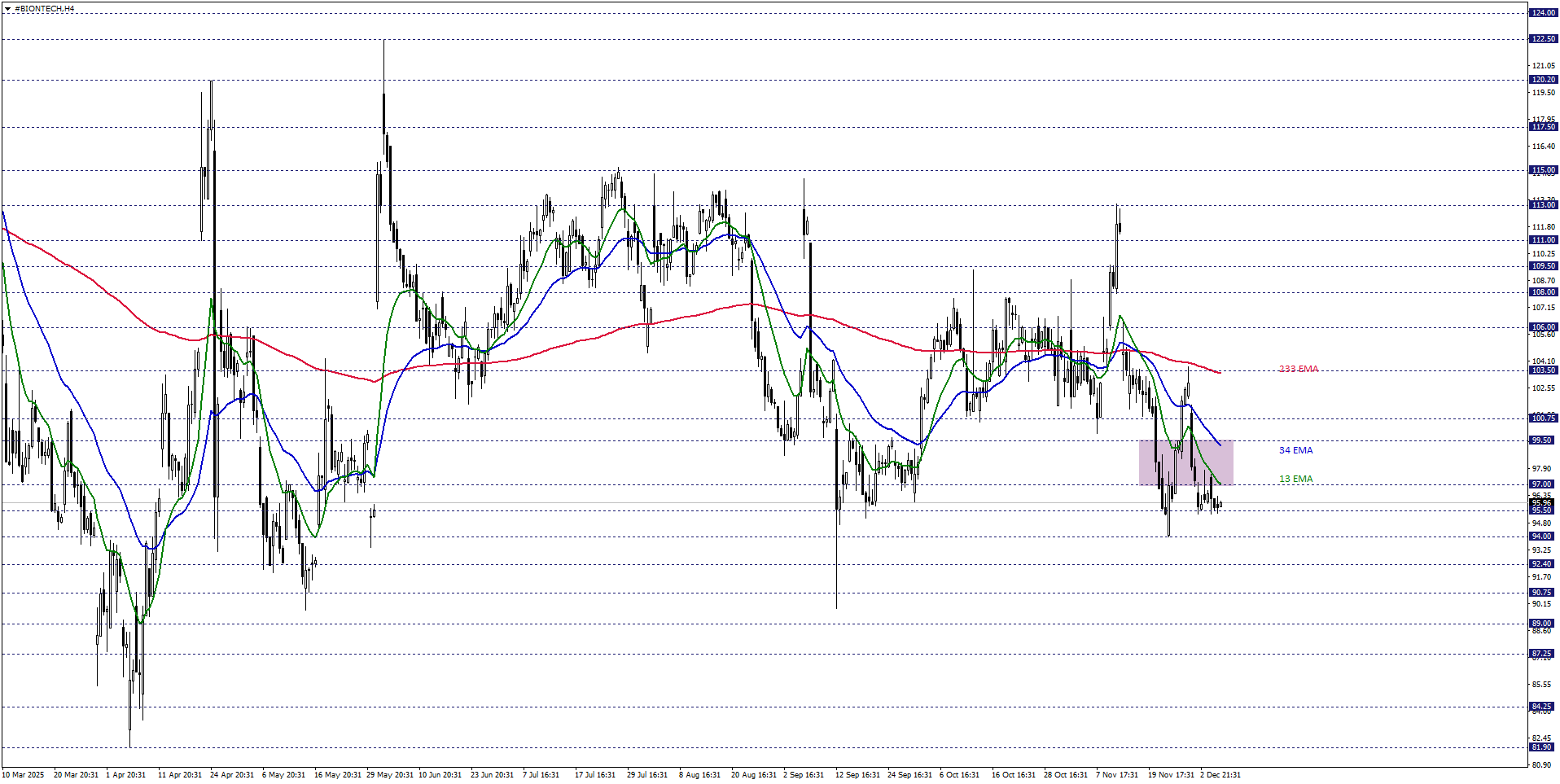
Task: Click the blue 34 EMA label
Action: point(1295,450)
